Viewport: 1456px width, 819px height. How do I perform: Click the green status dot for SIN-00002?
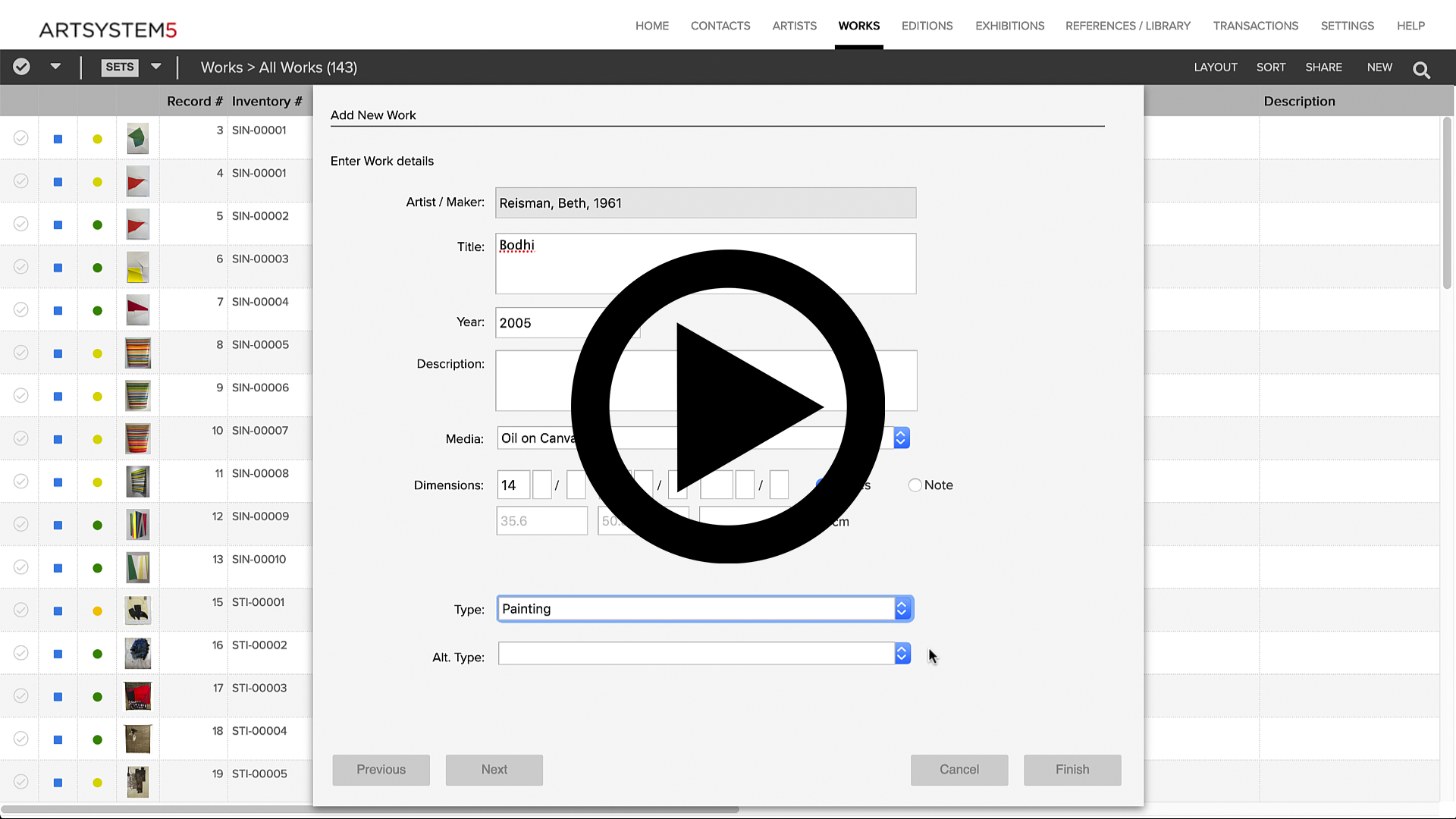coord(97,224)
